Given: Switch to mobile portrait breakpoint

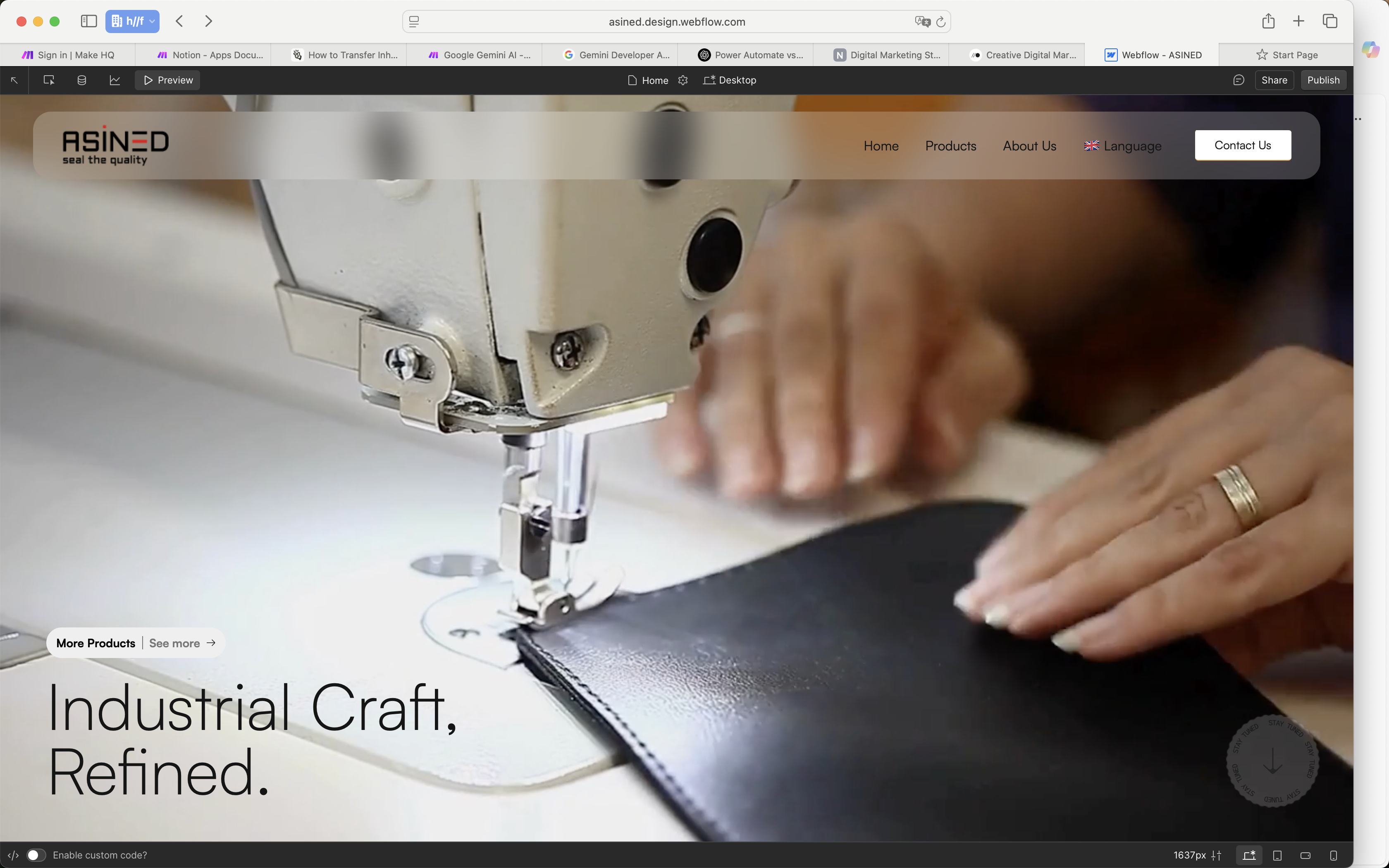Looking at the screenshot, I should tap(1333, 855).
